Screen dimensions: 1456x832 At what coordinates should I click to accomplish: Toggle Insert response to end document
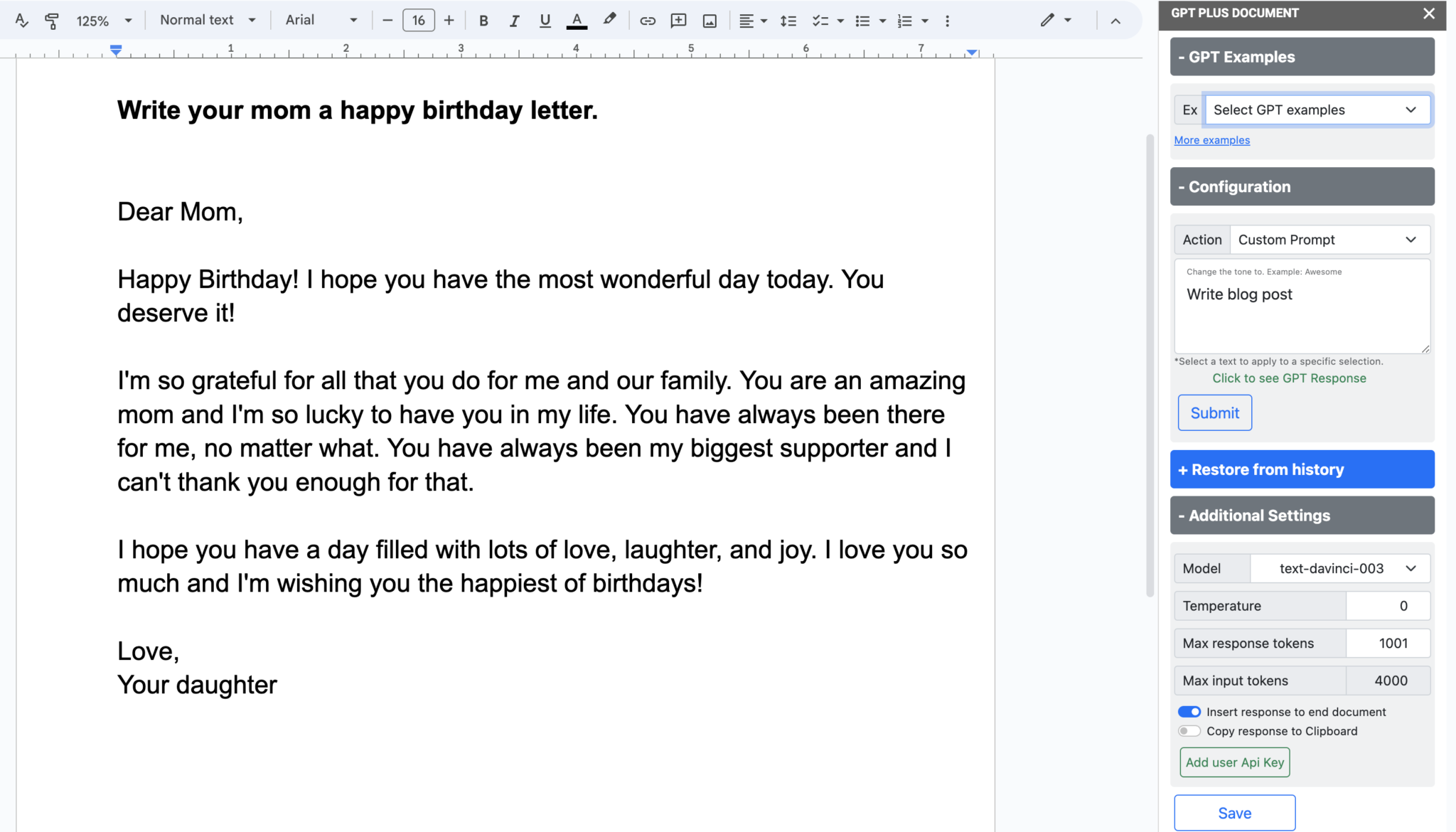tap(1189, 712)
